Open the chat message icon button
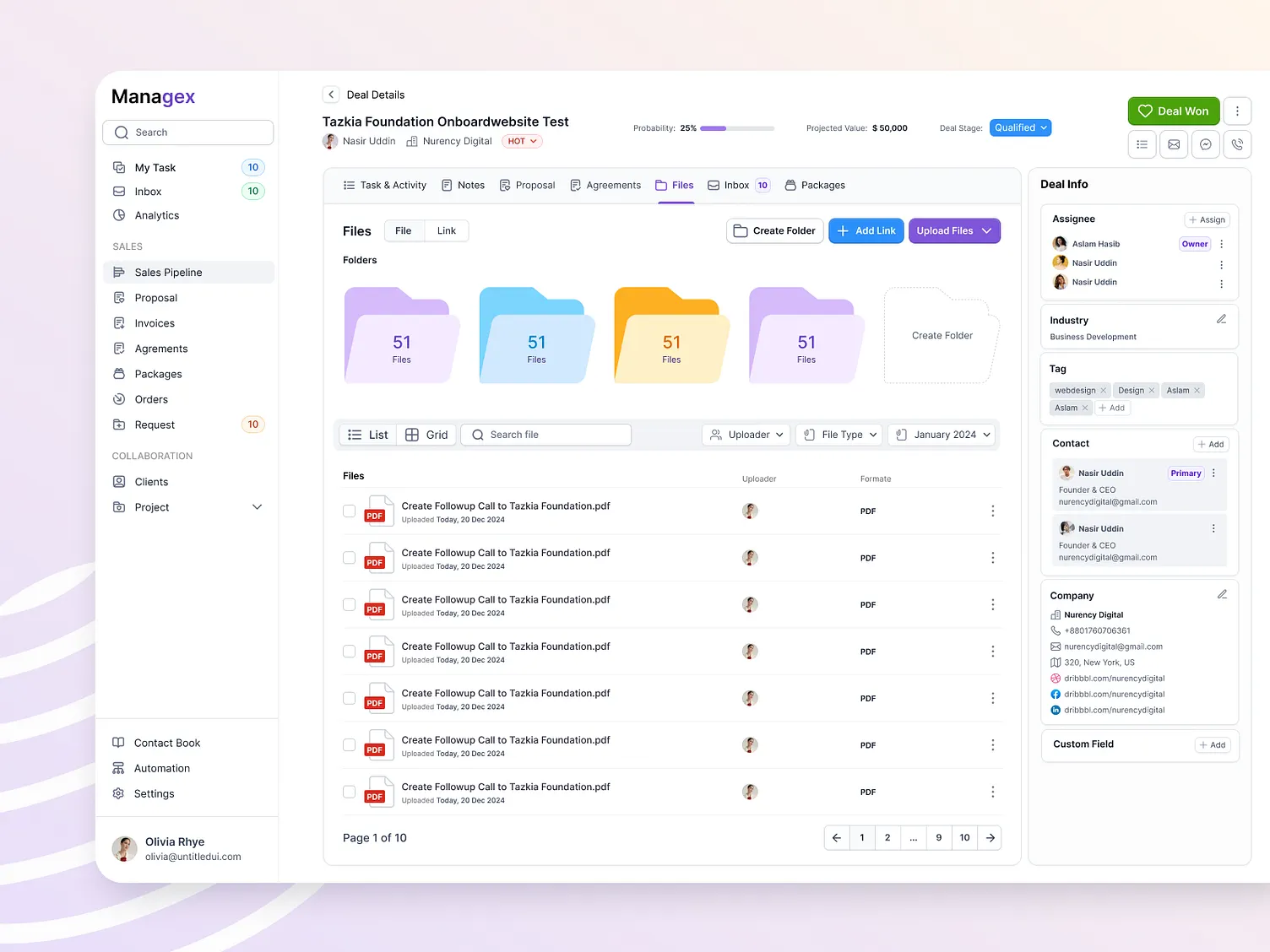The height and width of the screenshot is (952, 1270). (x=1206, y=144)
